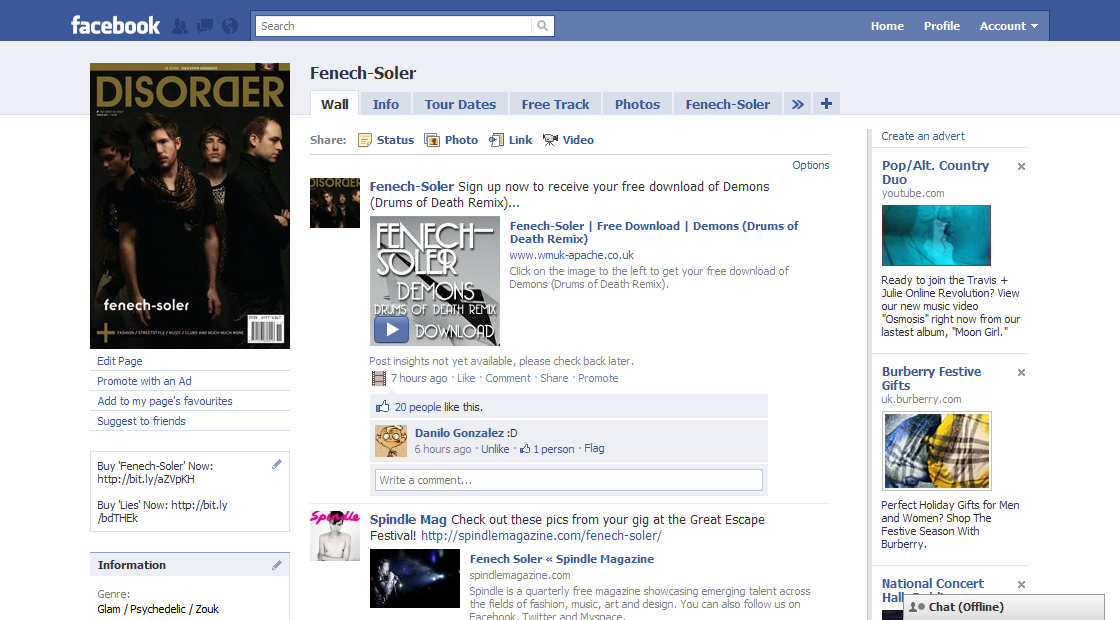Click Add to my page's favourites
This screenshot has width=1120, height=620.
(x=165, y=401)
